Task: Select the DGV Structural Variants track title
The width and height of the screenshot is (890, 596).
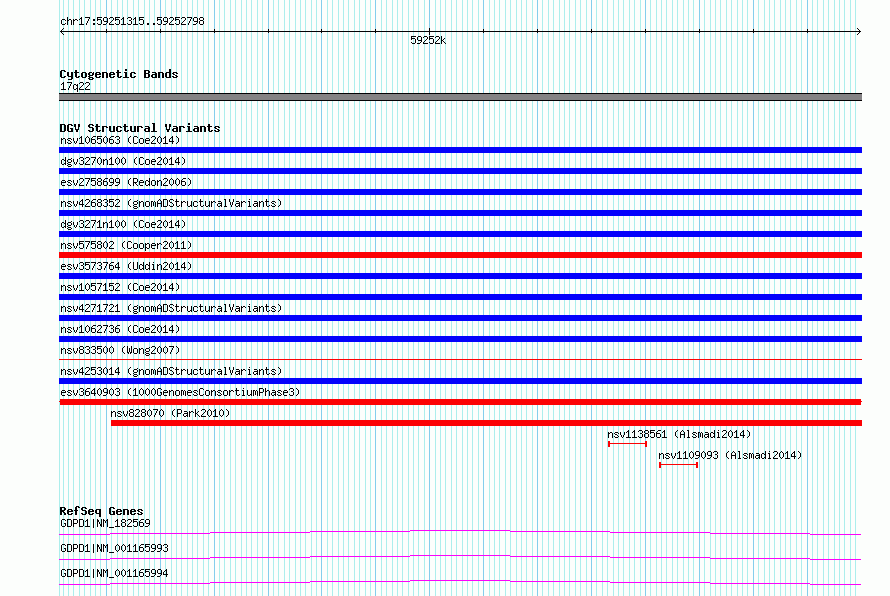Action: pyautogui.click(x=140, y=128)
